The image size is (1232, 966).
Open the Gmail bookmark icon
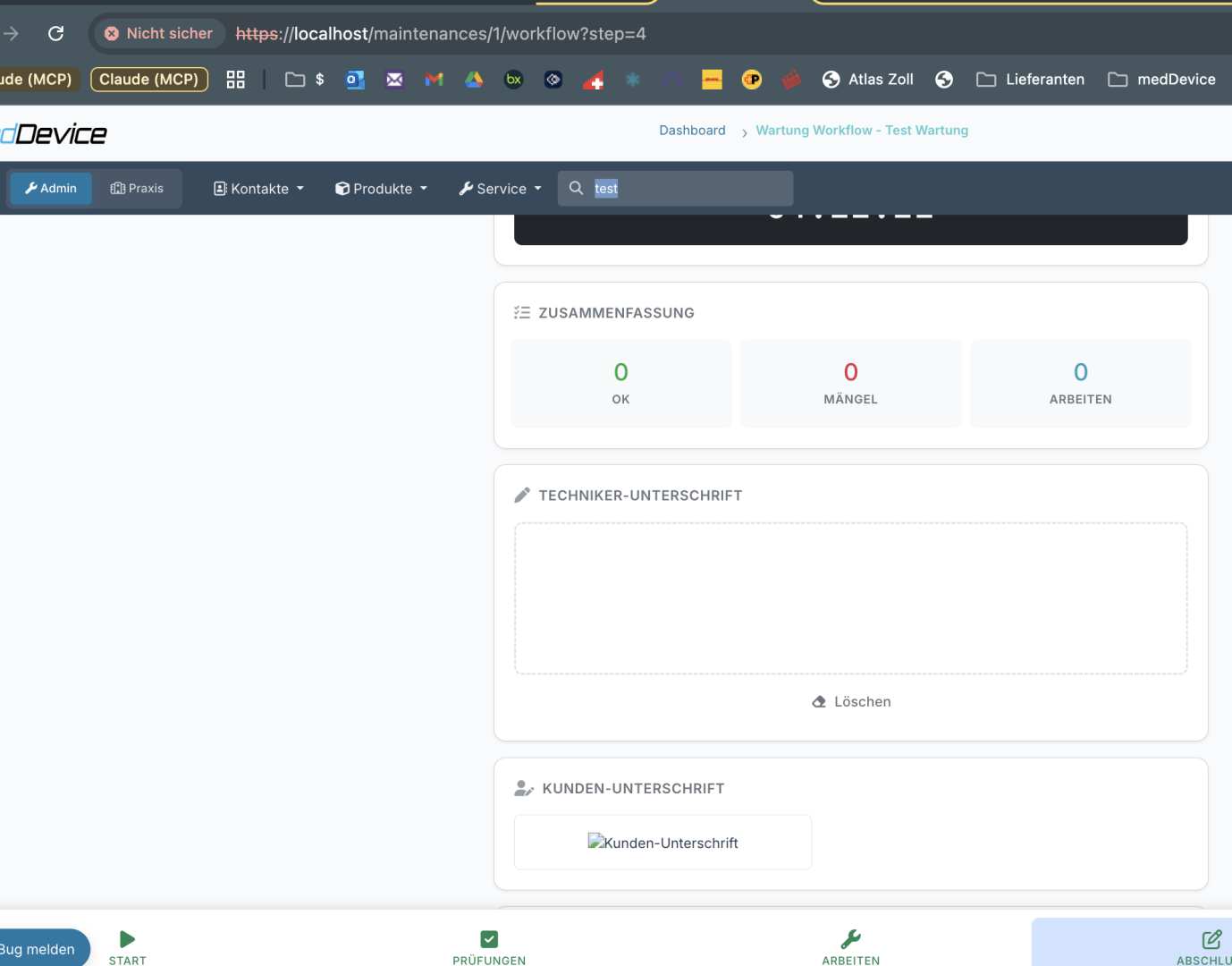point(435,80)
